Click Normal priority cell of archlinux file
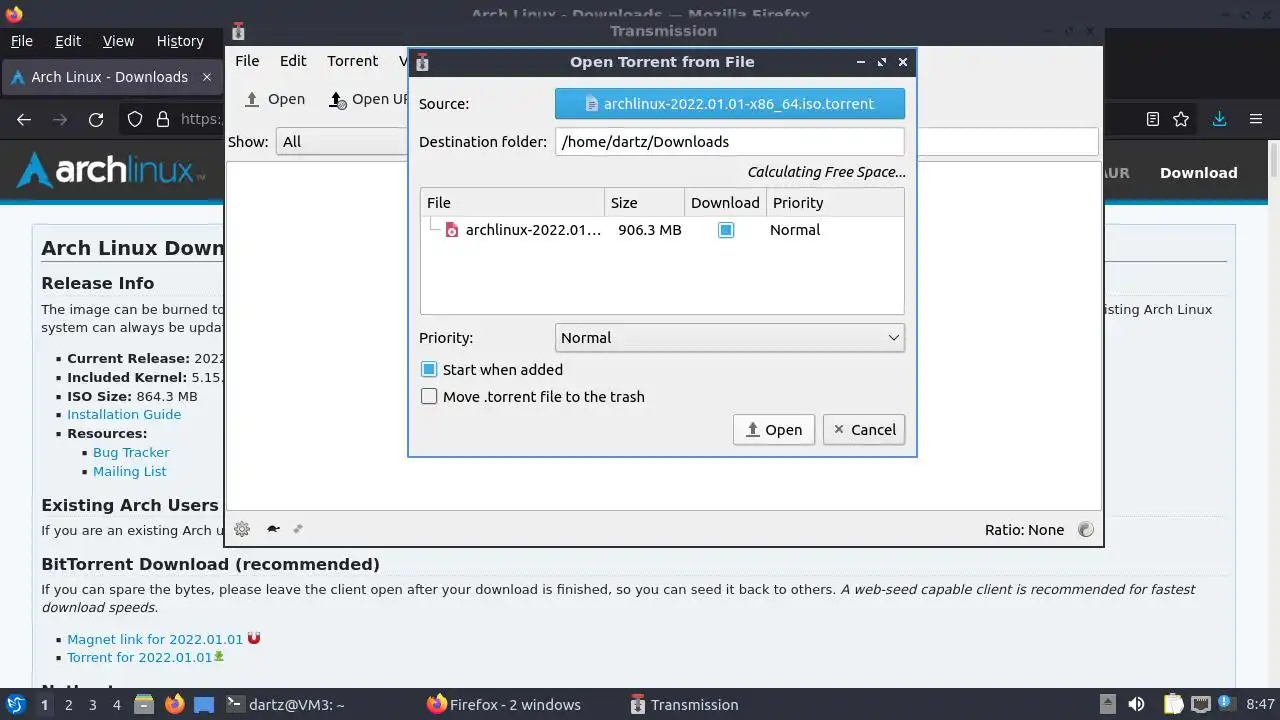This screenshot has height=720, width=1280. click(795, 230)
